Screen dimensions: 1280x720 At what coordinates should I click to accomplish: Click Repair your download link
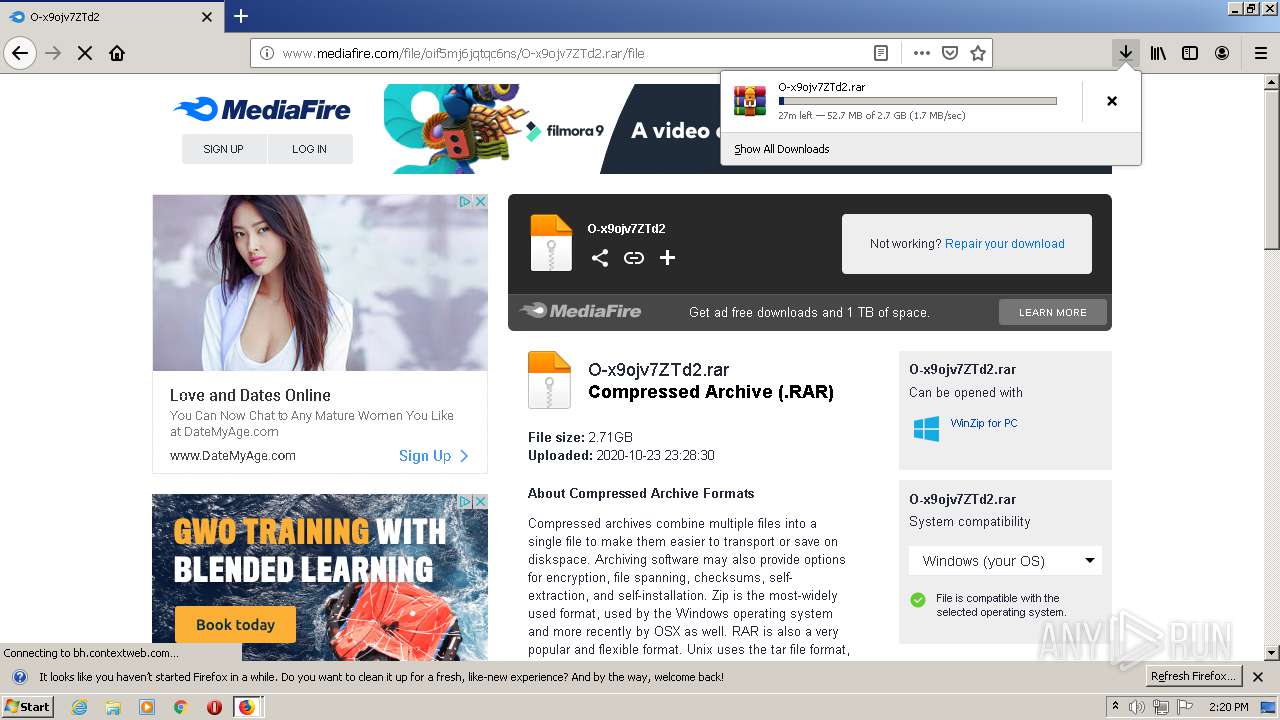point(1004,244)
